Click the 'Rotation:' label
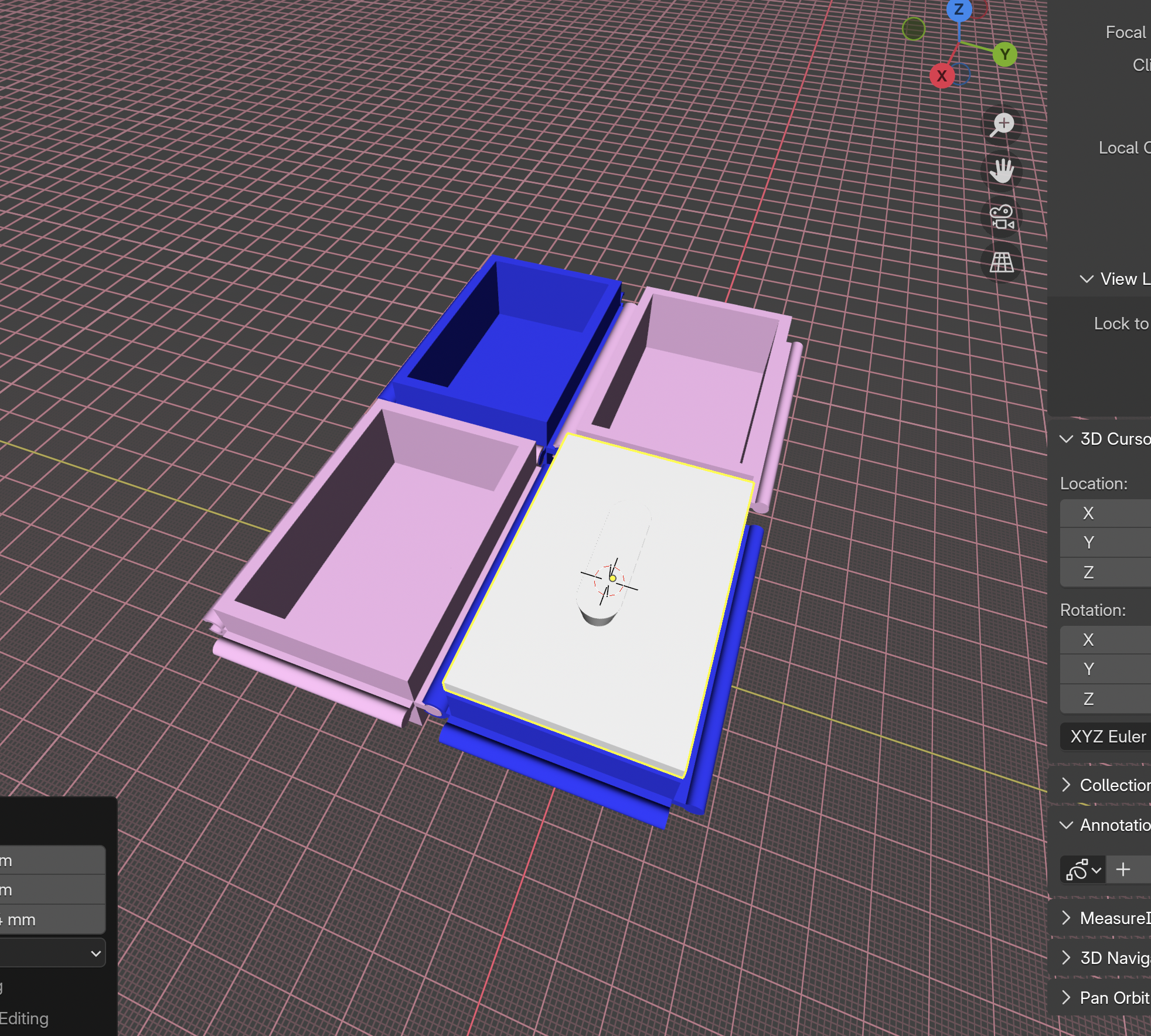The width and height of the screenshot is (1151, 1036). 1093,610
